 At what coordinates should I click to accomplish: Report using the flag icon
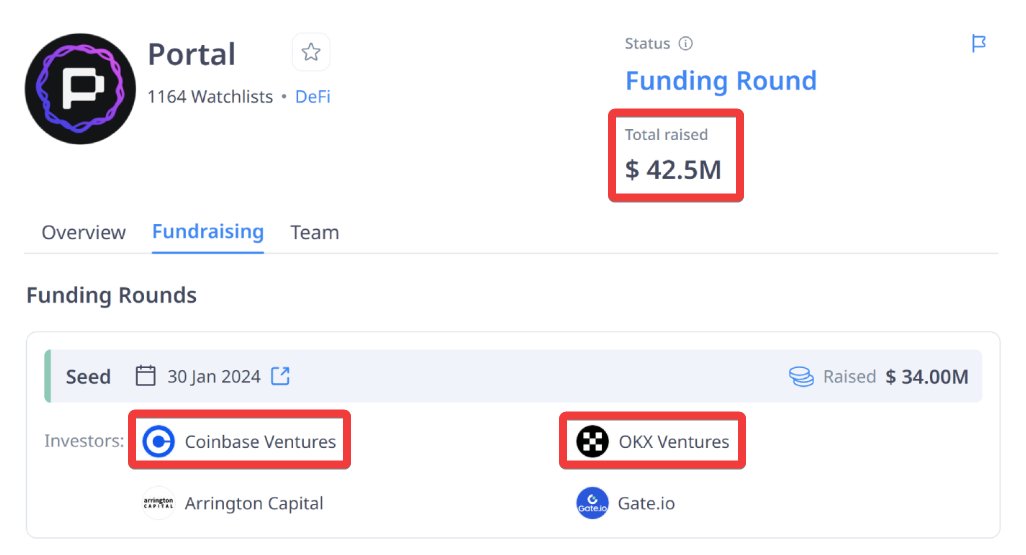click(978, 43)
